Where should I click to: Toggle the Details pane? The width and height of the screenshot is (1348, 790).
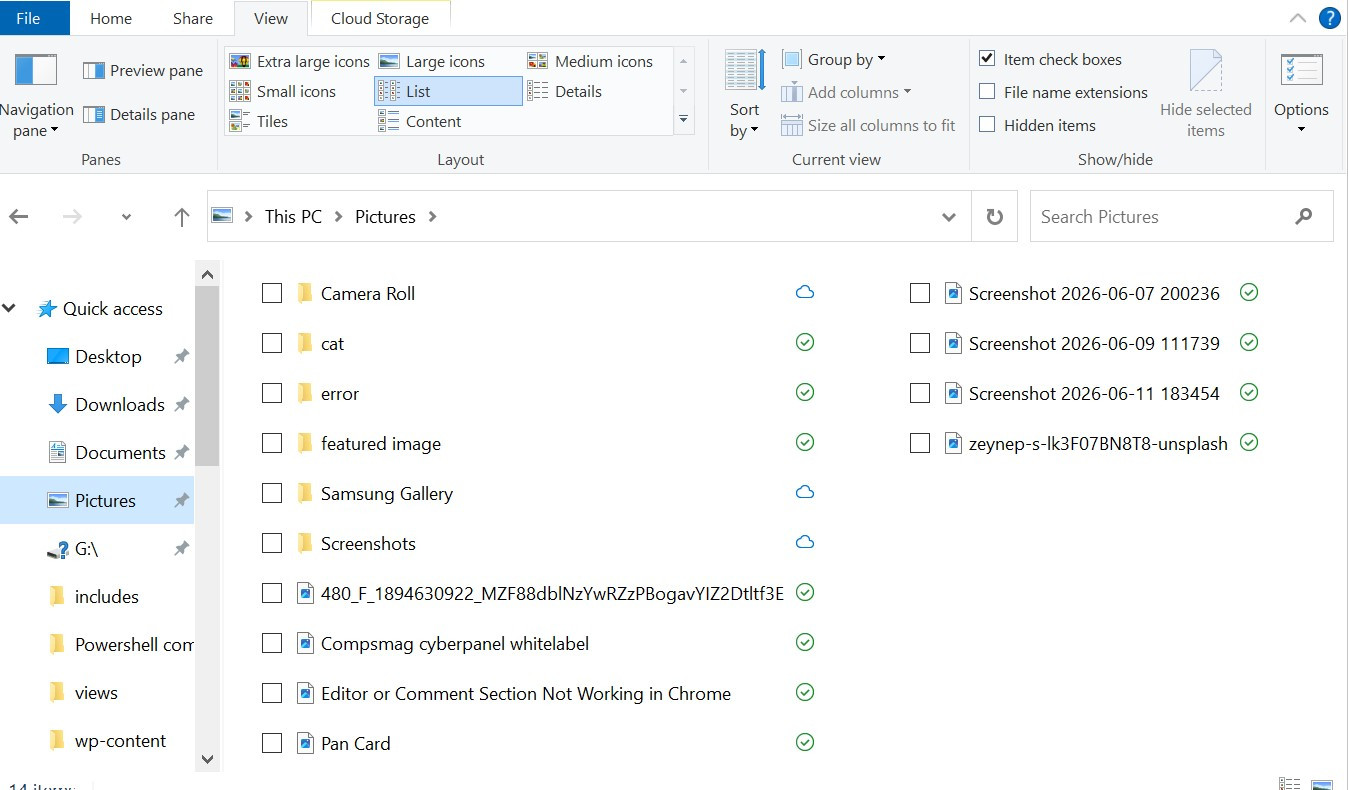tap(139, 114)
